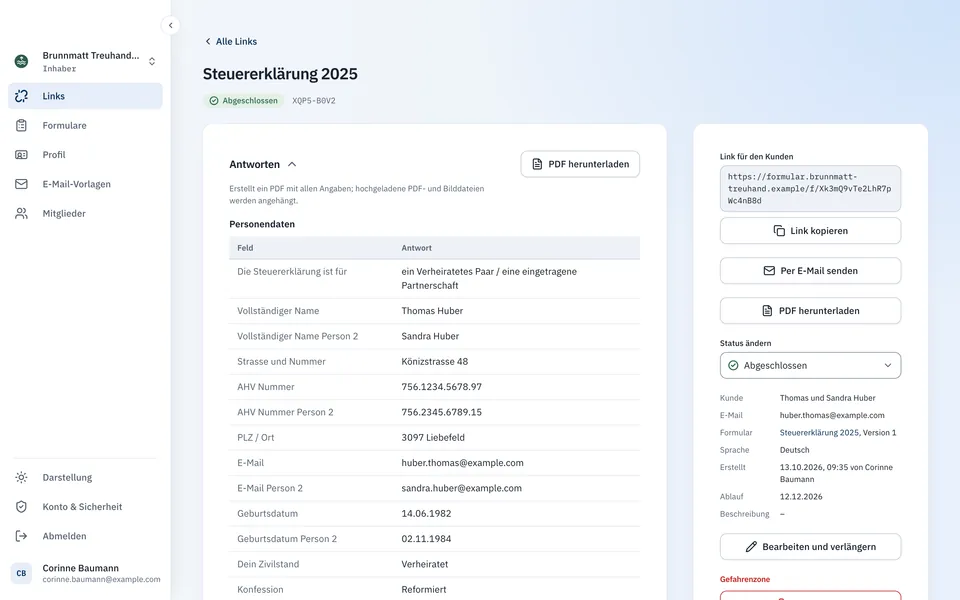
Task: Click sandra.huber@example.com in table
Action: 462,489
